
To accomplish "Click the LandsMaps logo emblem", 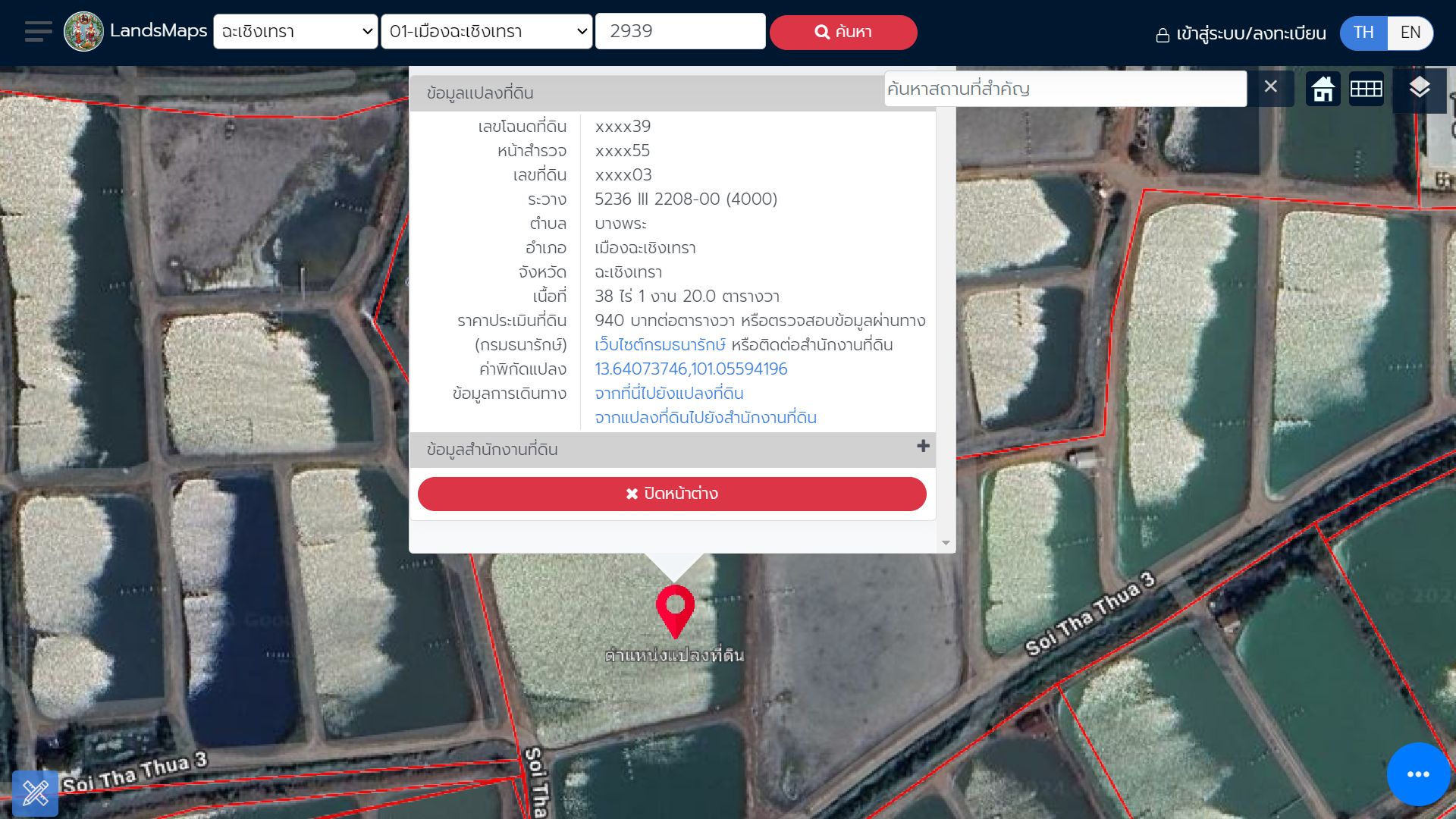I will (x=83, y=32).
